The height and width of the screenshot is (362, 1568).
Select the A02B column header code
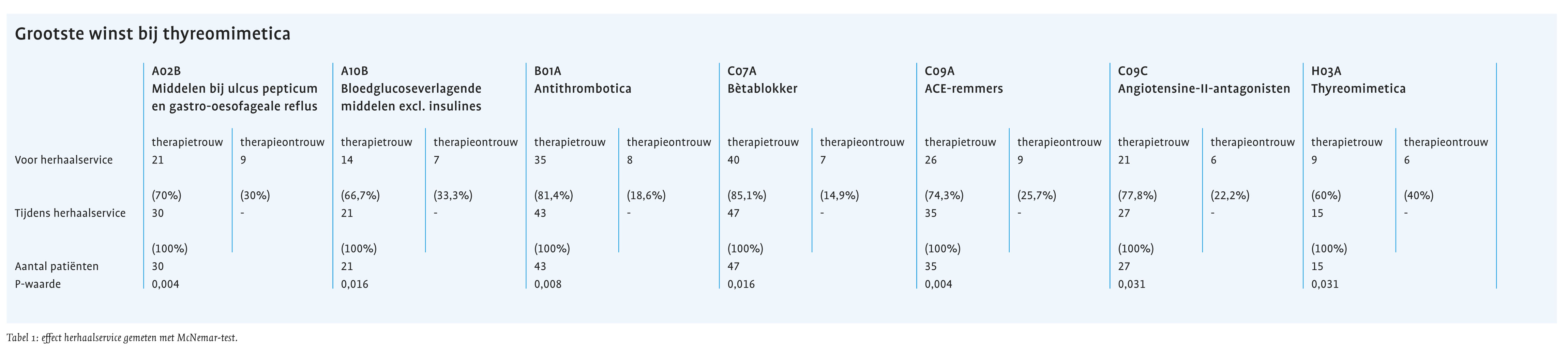[x=166, y=71]
